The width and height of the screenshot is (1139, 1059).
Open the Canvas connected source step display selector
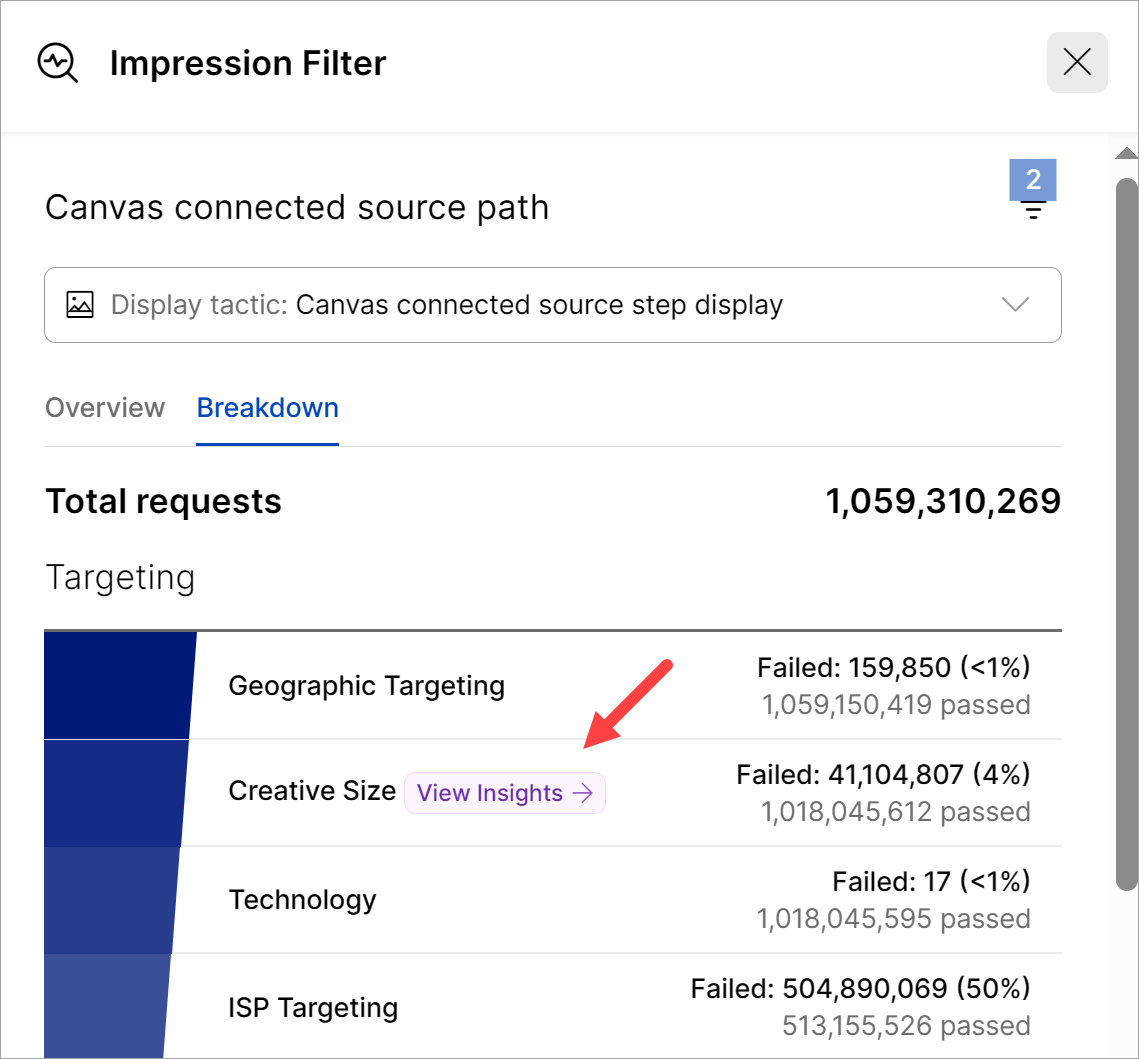540,305
